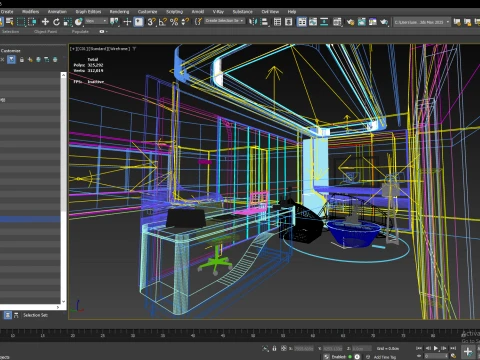Click the Selection Set label at panel bottom
Viewport: 480px width, 360px height.
tap(35, 315)
